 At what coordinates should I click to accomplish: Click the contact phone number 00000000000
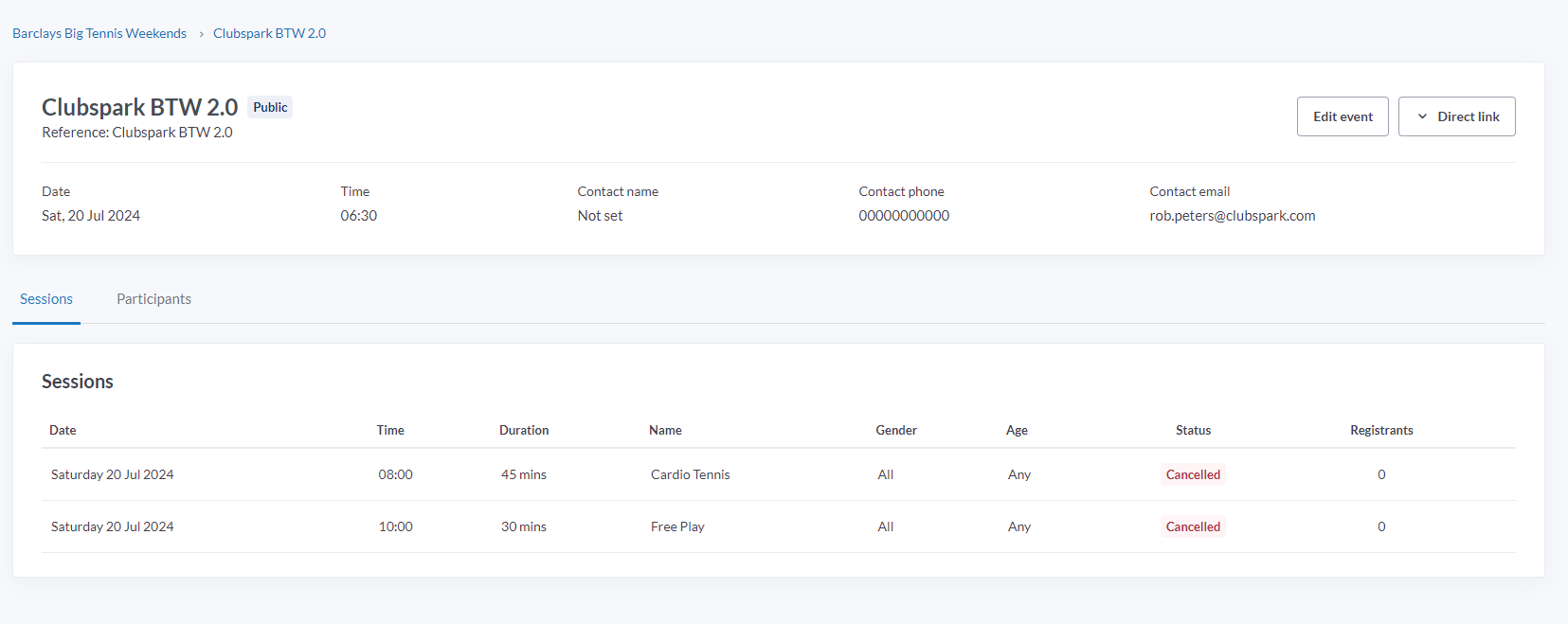[904, 216]
